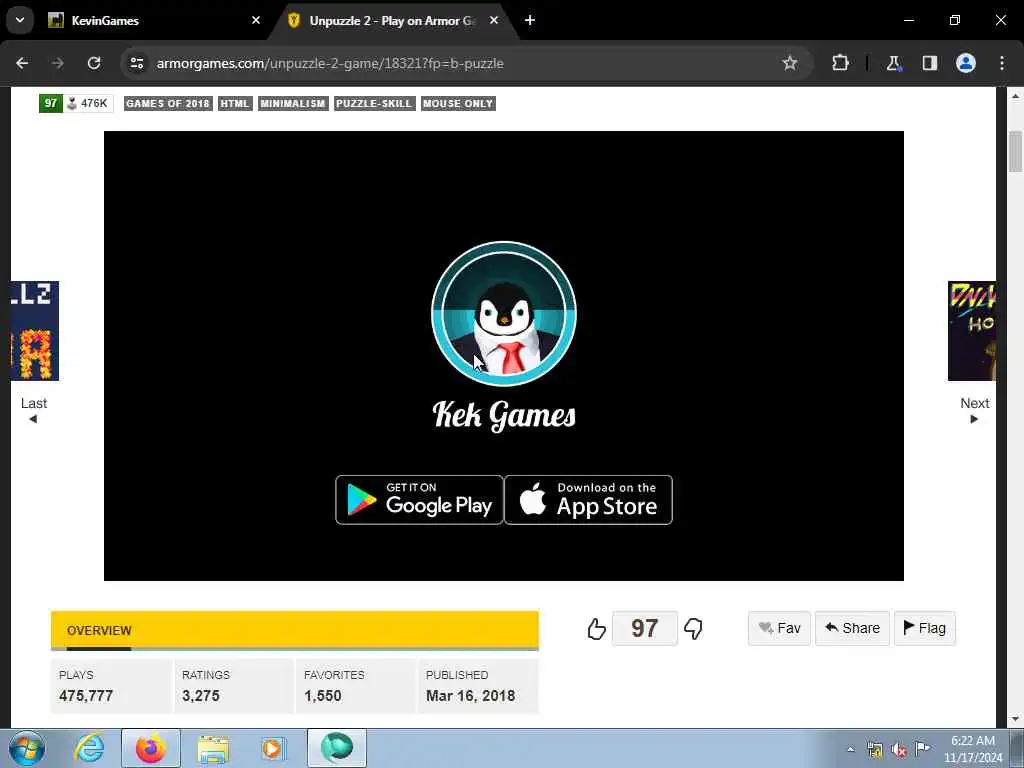Click the teal browser taskbar icon
The image size is (1024, 768).
tap(336, 748)
